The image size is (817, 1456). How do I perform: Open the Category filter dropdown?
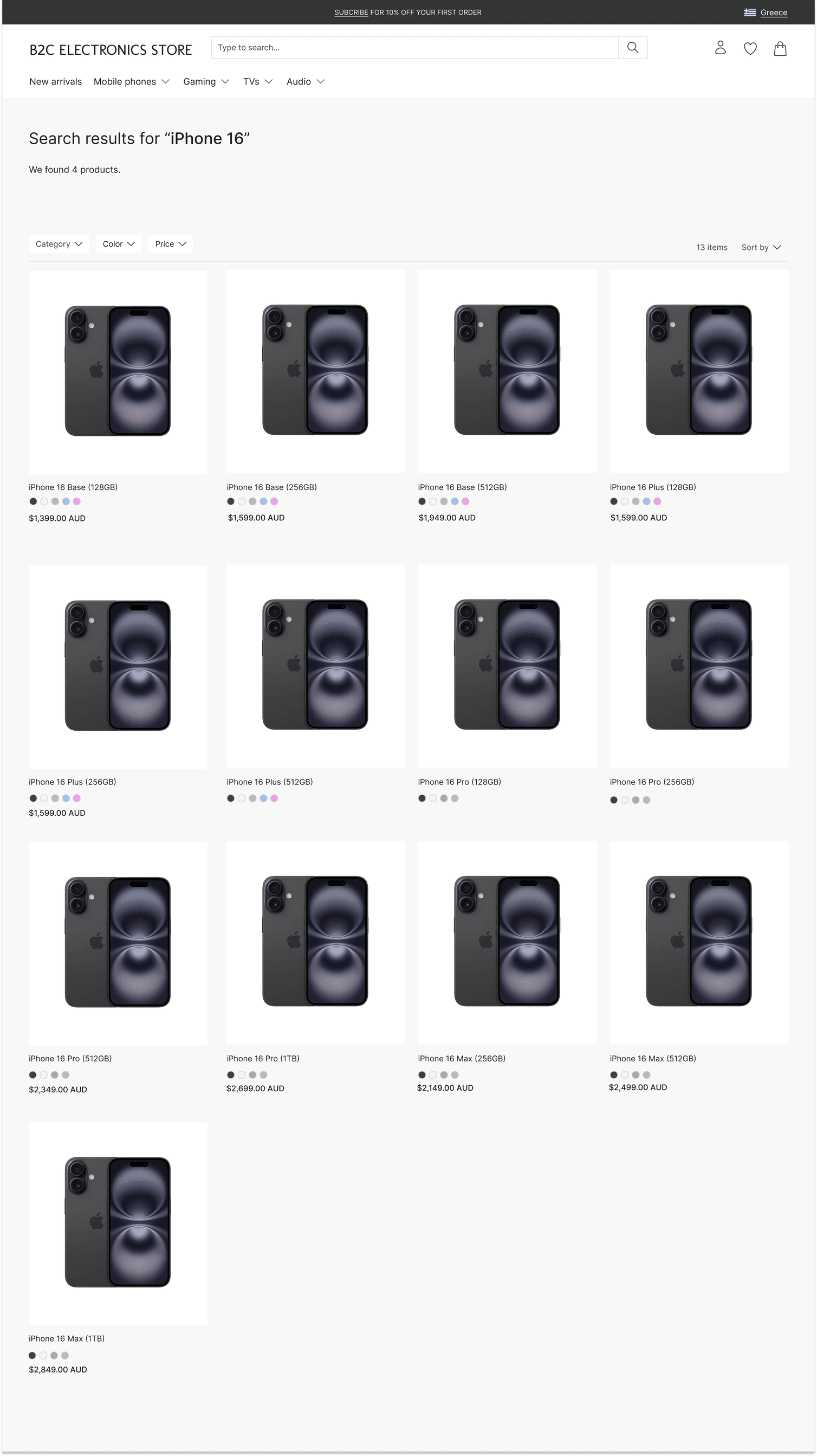(58, 243)
